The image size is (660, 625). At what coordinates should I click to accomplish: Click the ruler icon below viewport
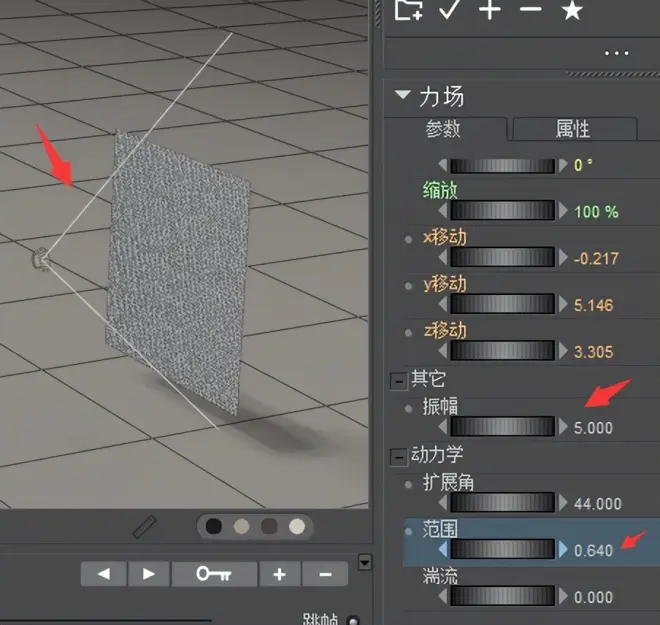click(146, 526)
